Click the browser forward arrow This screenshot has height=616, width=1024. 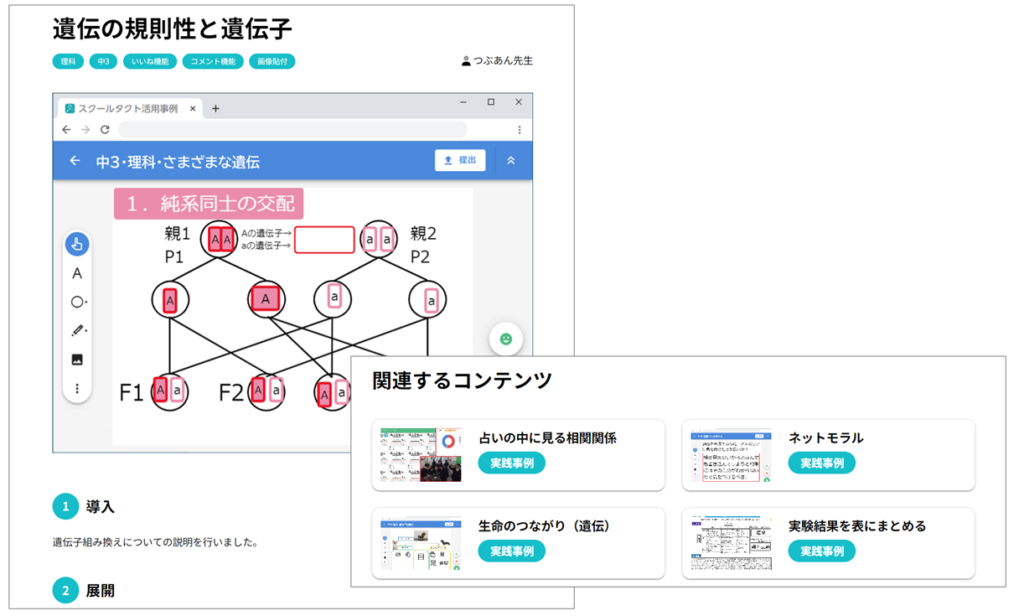(86, 130)
